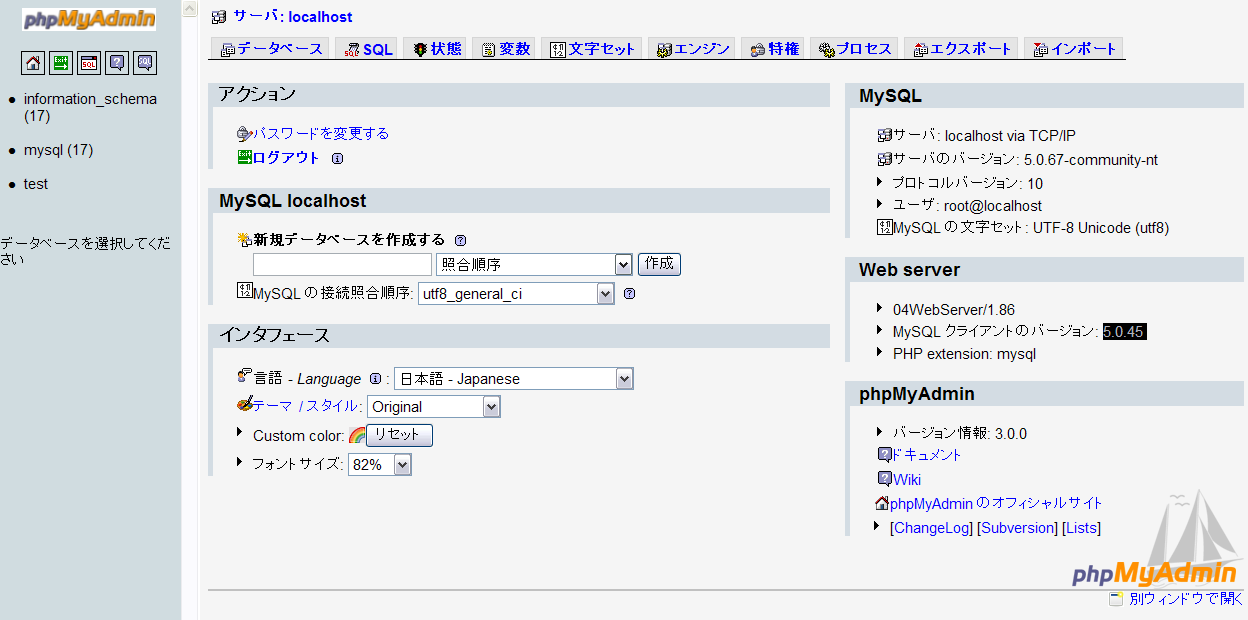Click the charset icon beside MySQL の文字セット
1248x620 pixels.
(x=884, y=227)
